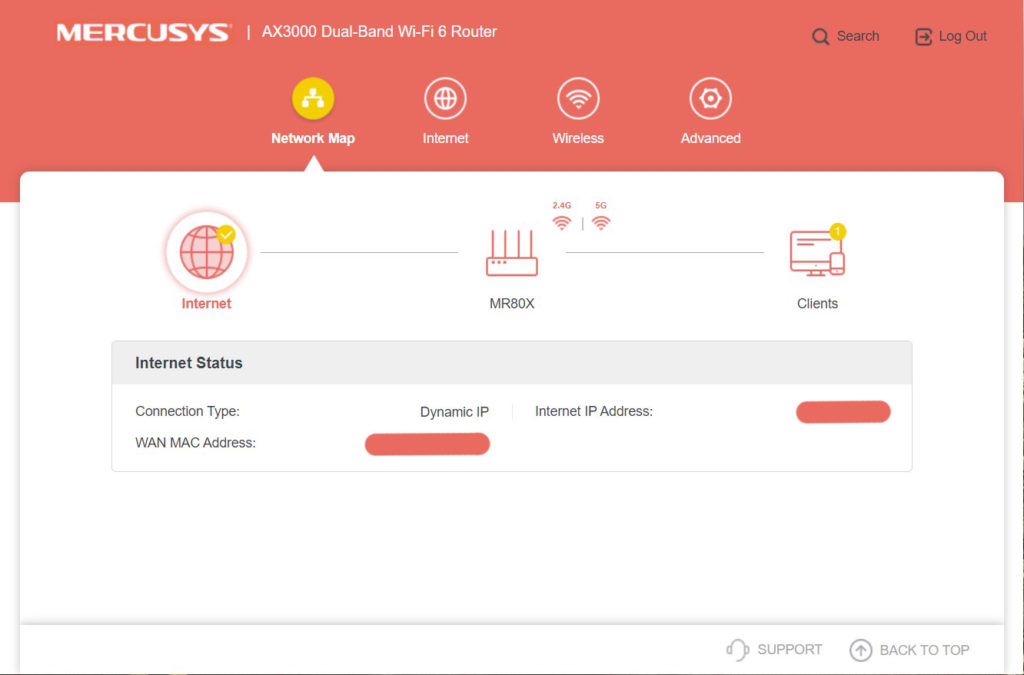Click the Mercusys logo
This screenshot has width=1024, height=675.
pos(143,33)
